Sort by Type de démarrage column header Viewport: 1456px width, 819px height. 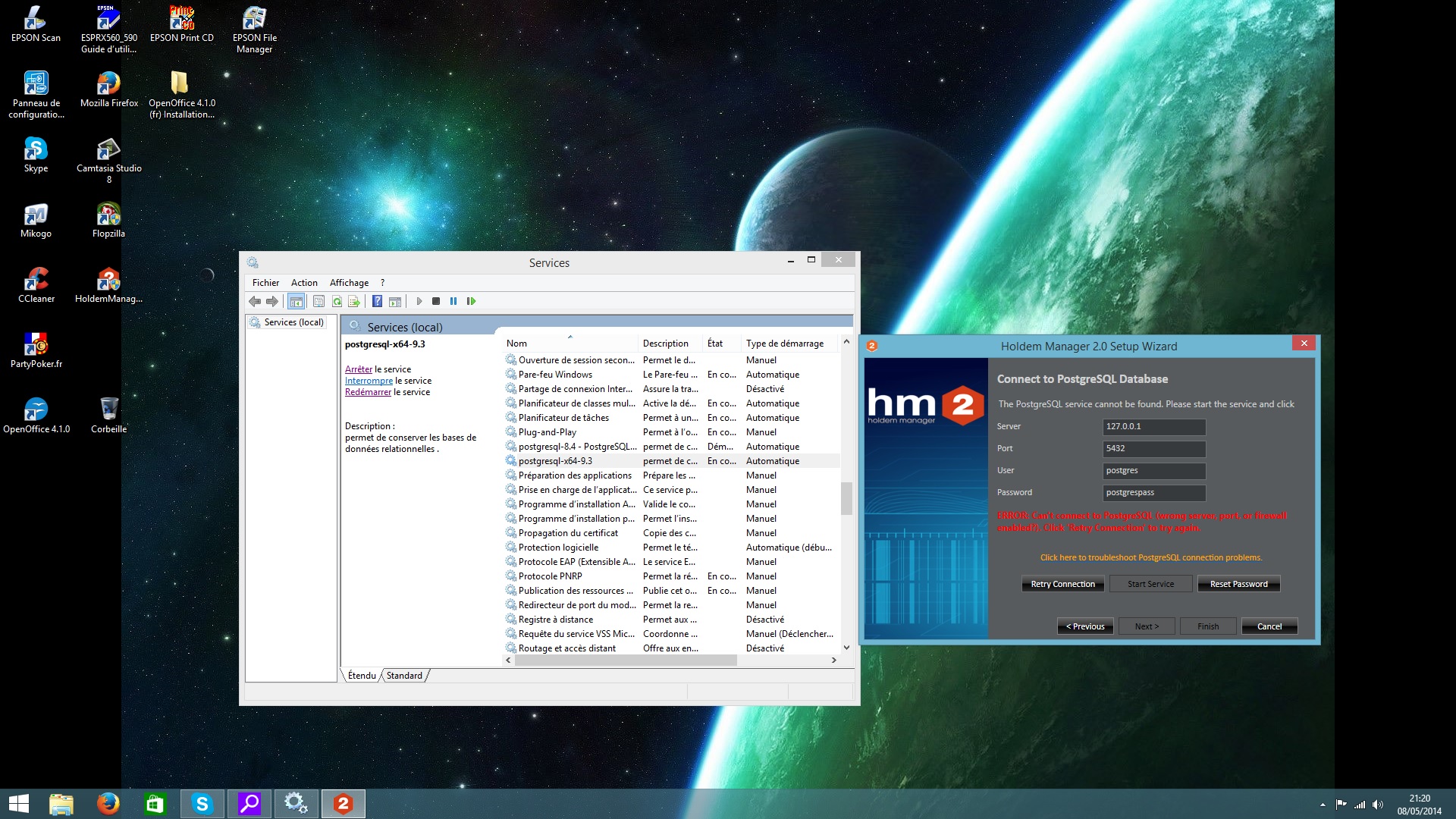pyautogui.click(x=789, y=344)
